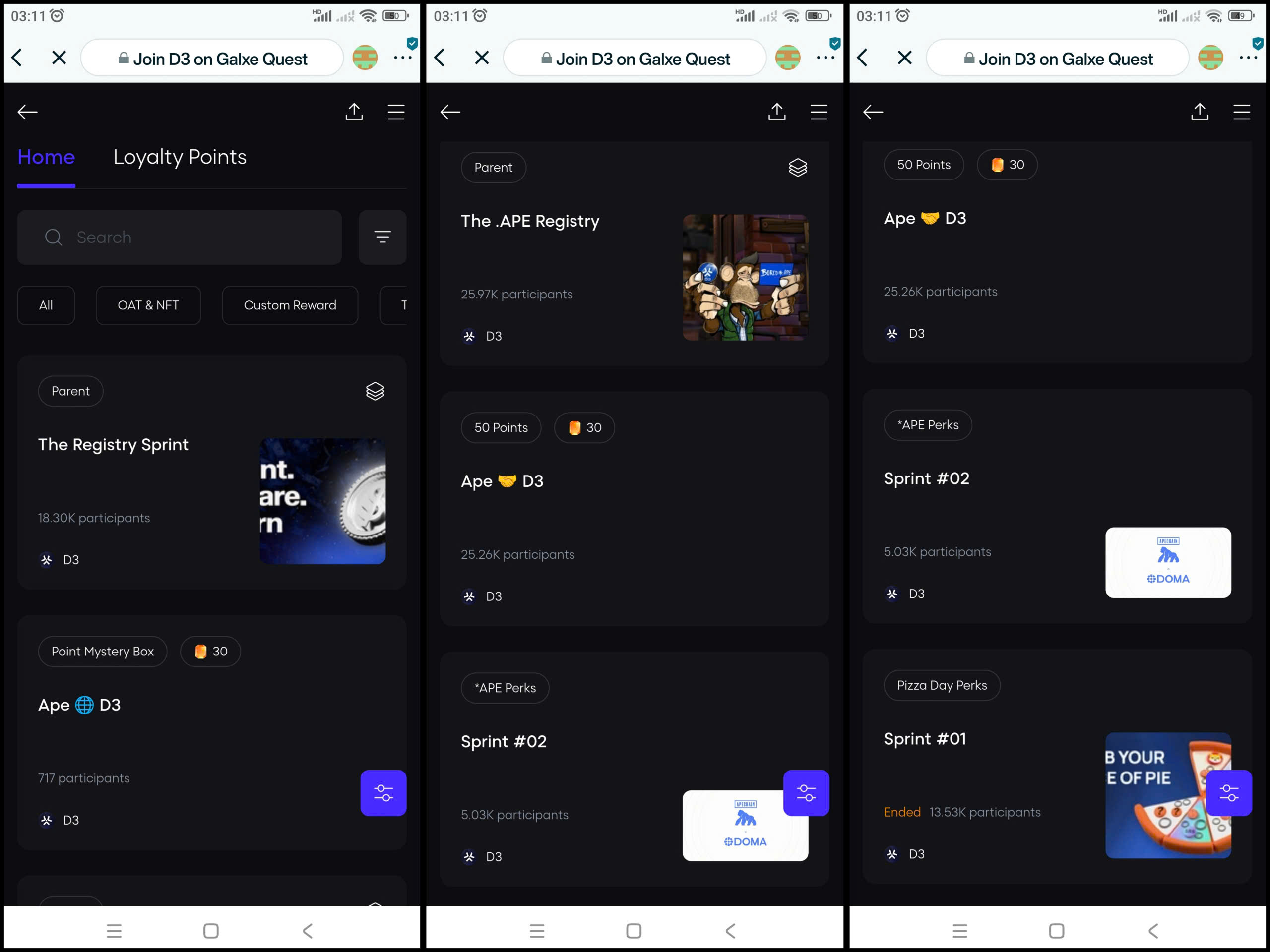Tap the Bored Ape thumbnail image

[745, 277]
